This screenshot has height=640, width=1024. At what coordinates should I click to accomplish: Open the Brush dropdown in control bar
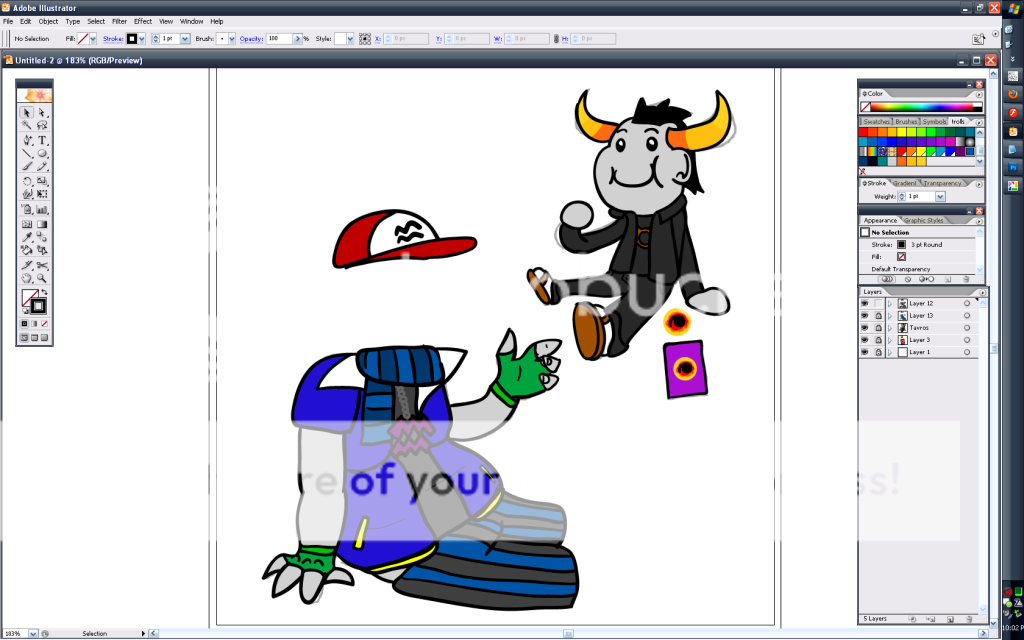(x=232, y=39)
